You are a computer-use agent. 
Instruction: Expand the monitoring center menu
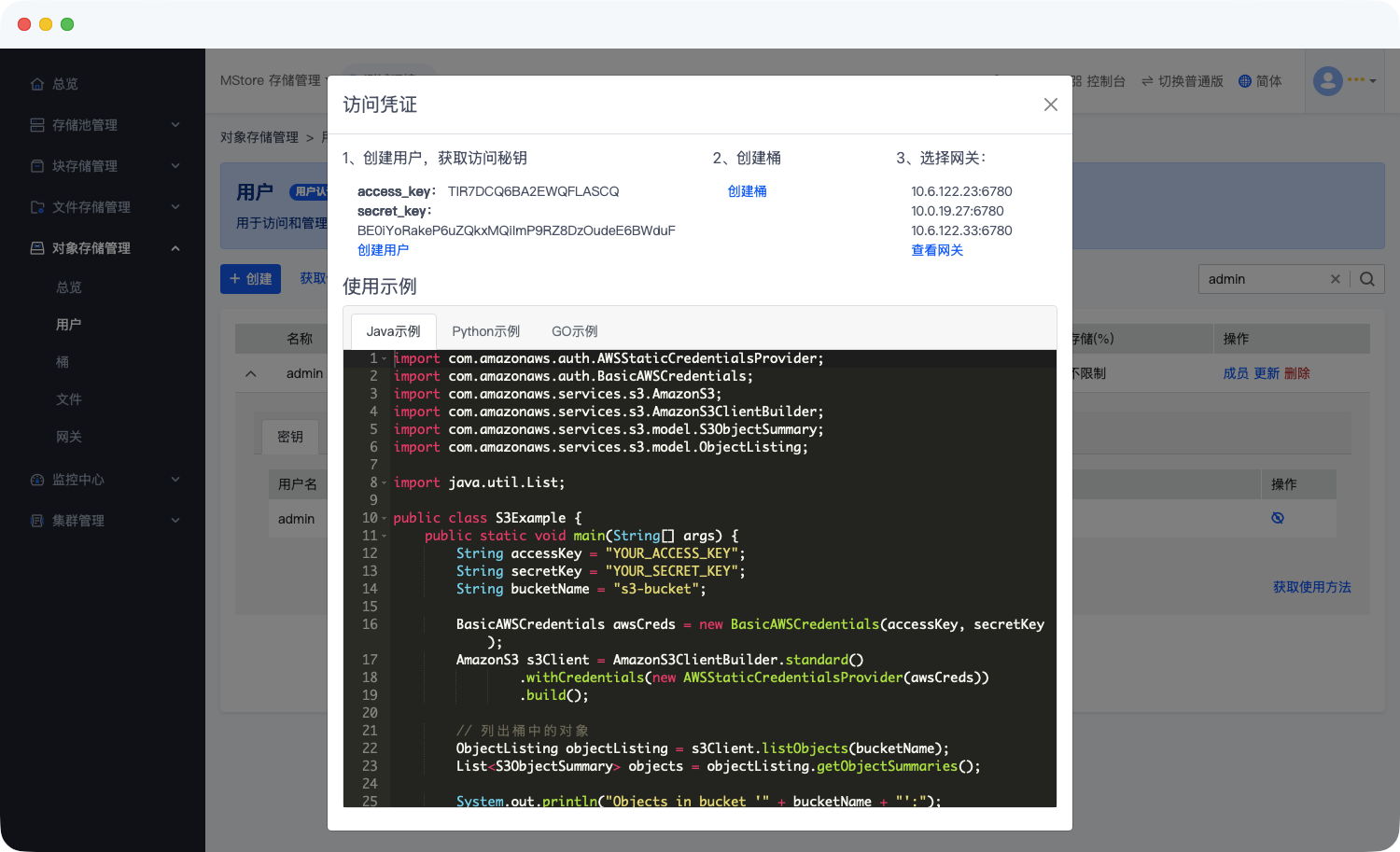click(175, 480)
